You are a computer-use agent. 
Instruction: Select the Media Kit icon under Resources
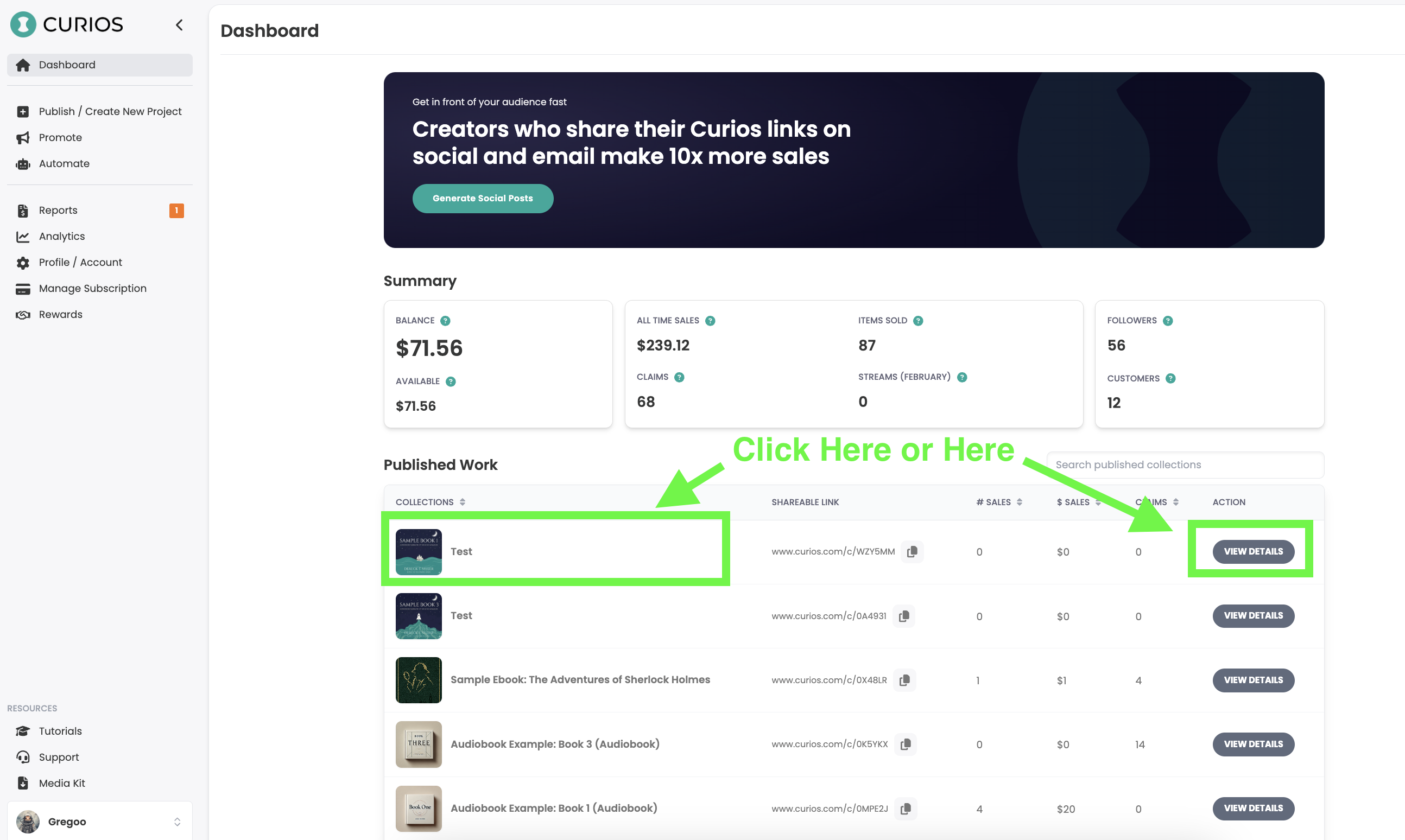click(x=23, y=783)
